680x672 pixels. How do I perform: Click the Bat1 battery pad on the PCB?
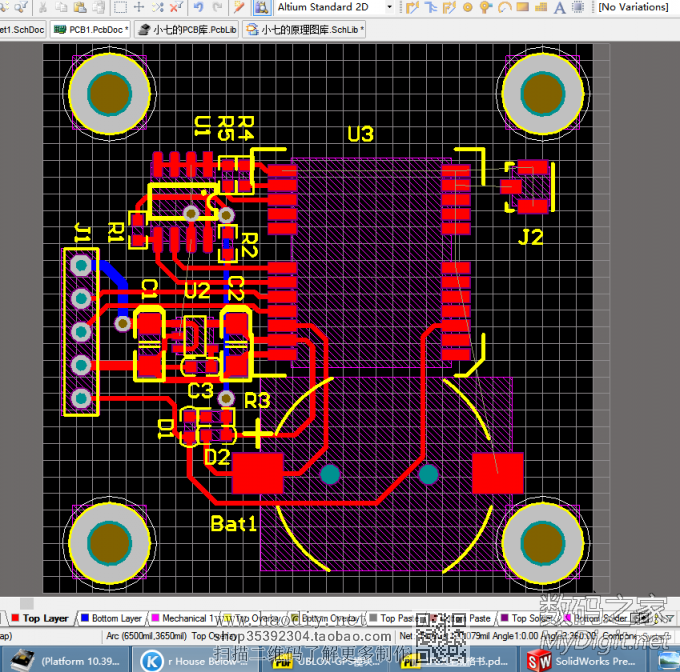pos(258,472)
